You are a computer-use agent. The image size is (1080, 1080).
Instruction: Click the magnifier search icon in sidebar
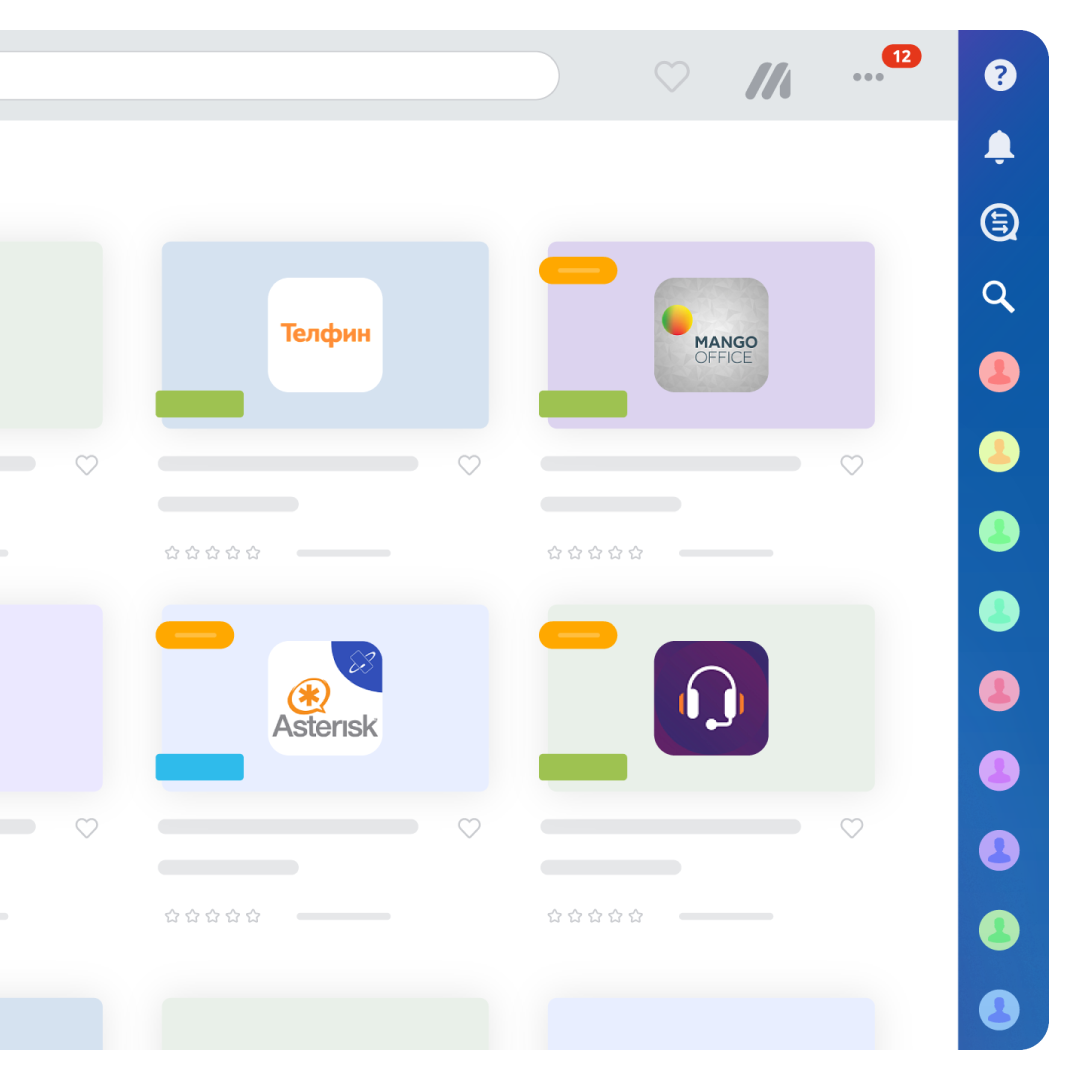[998, 297]
